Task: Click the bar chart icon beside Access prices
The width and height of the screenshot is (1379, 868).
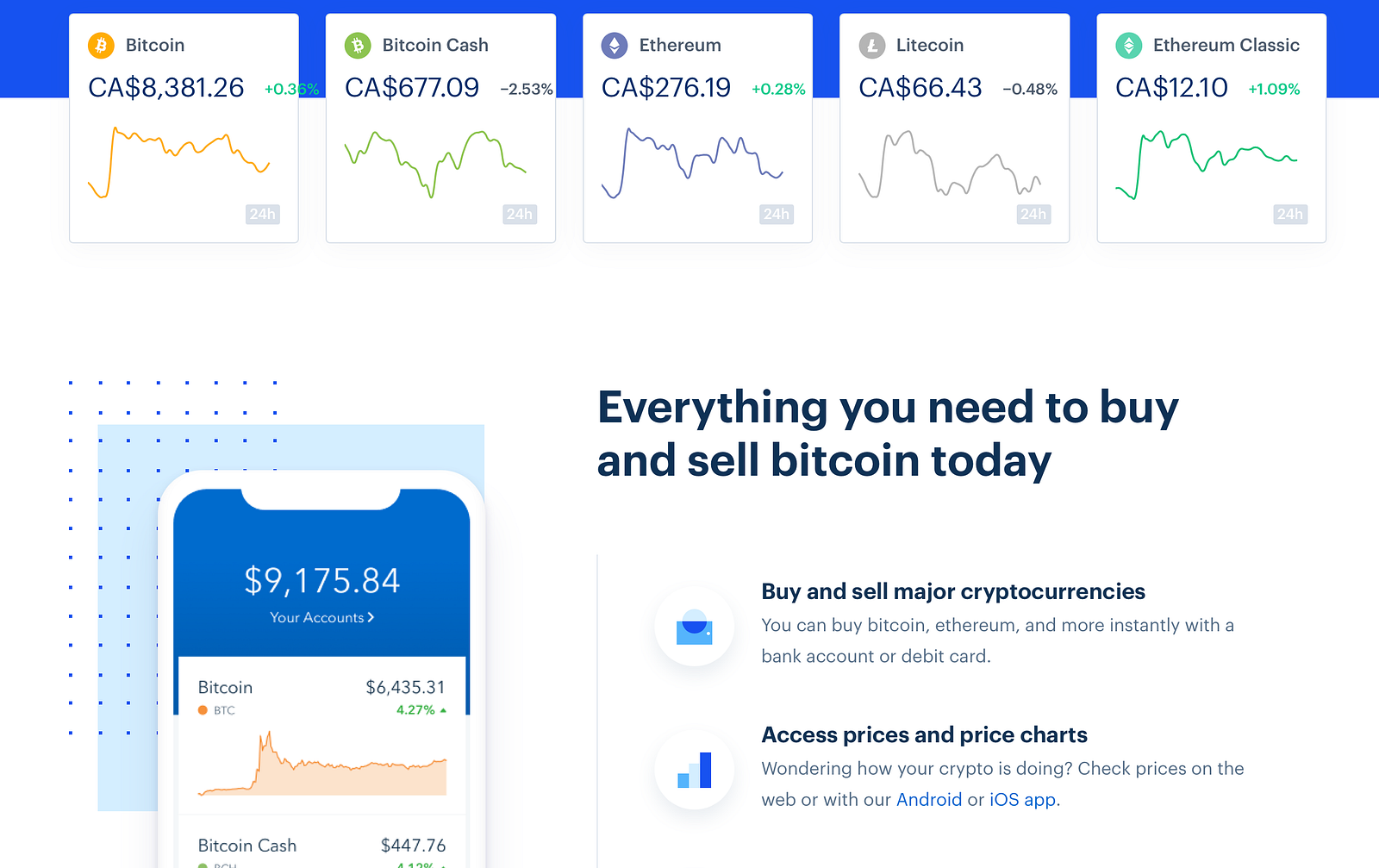Action: coord(695,769)
